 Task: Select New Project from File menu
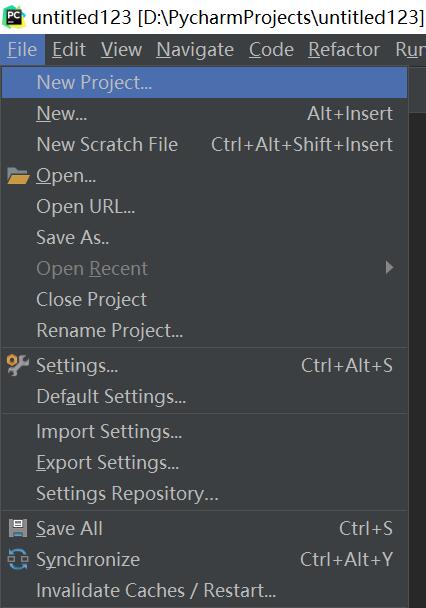204,83
